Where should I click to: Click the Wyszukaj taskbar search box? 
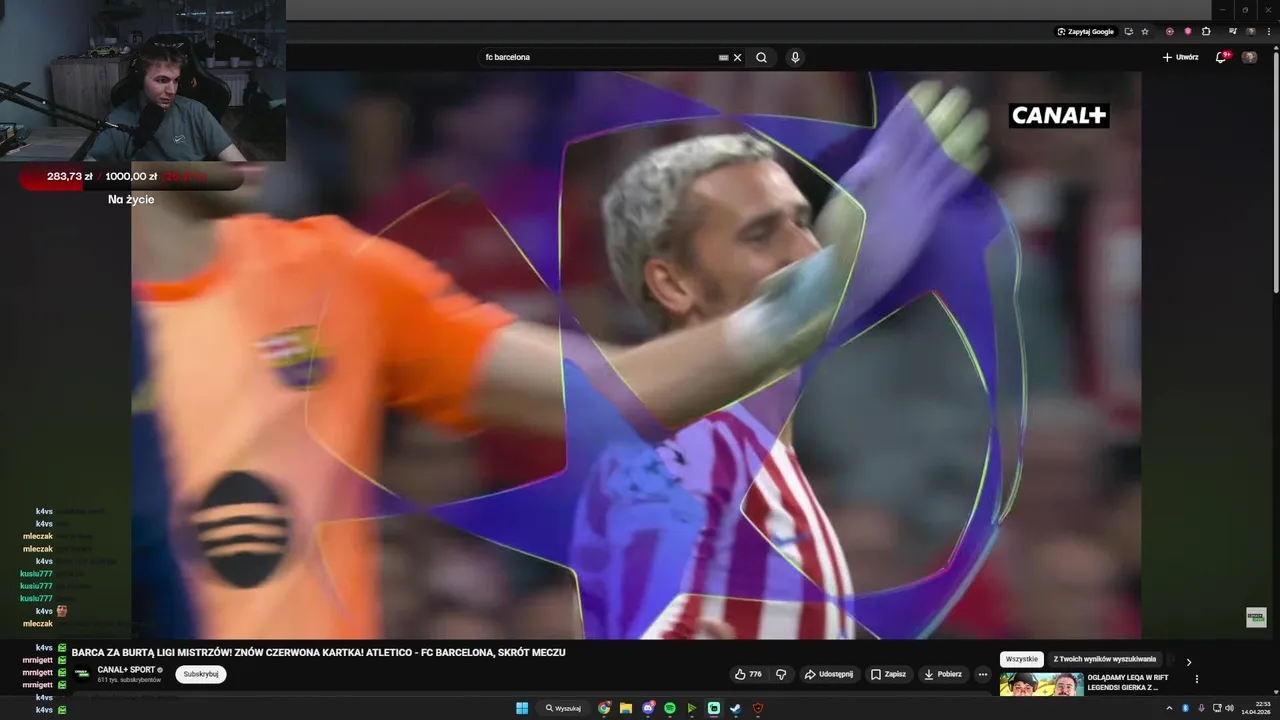pyautogui.click(x=563, y=708)
